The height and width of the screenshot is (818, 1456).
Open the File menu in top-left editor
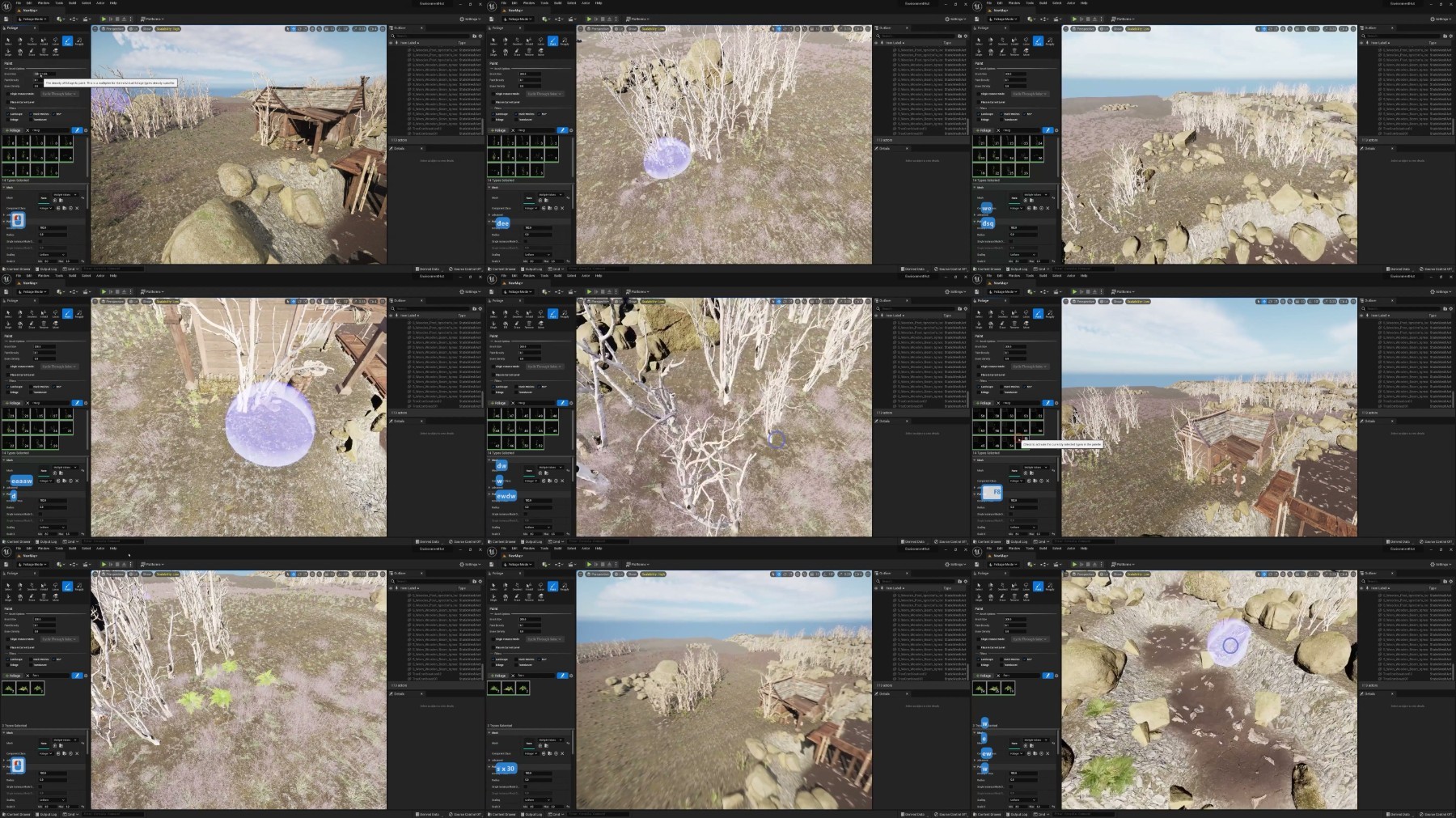pos(19,3)
